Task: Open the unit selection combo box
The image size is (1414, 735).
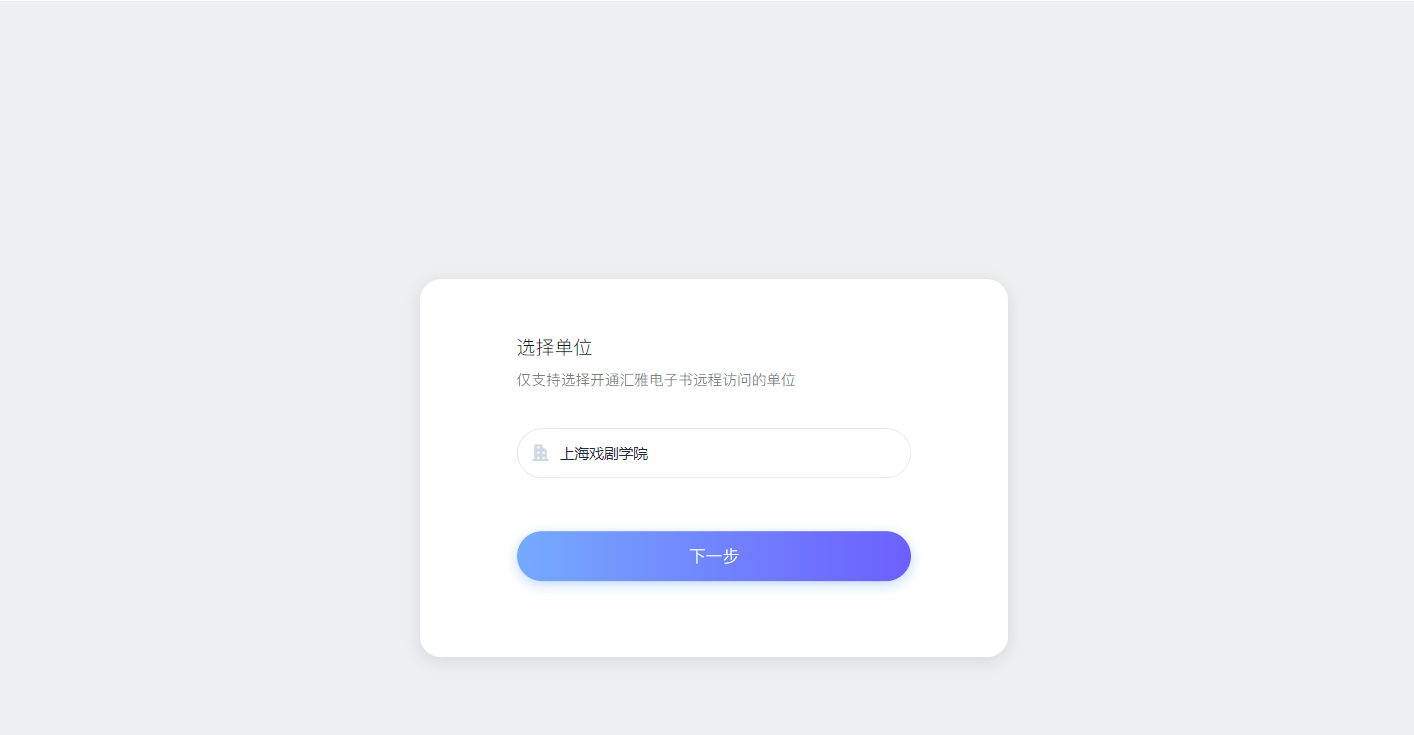Action: coord(714,453)
